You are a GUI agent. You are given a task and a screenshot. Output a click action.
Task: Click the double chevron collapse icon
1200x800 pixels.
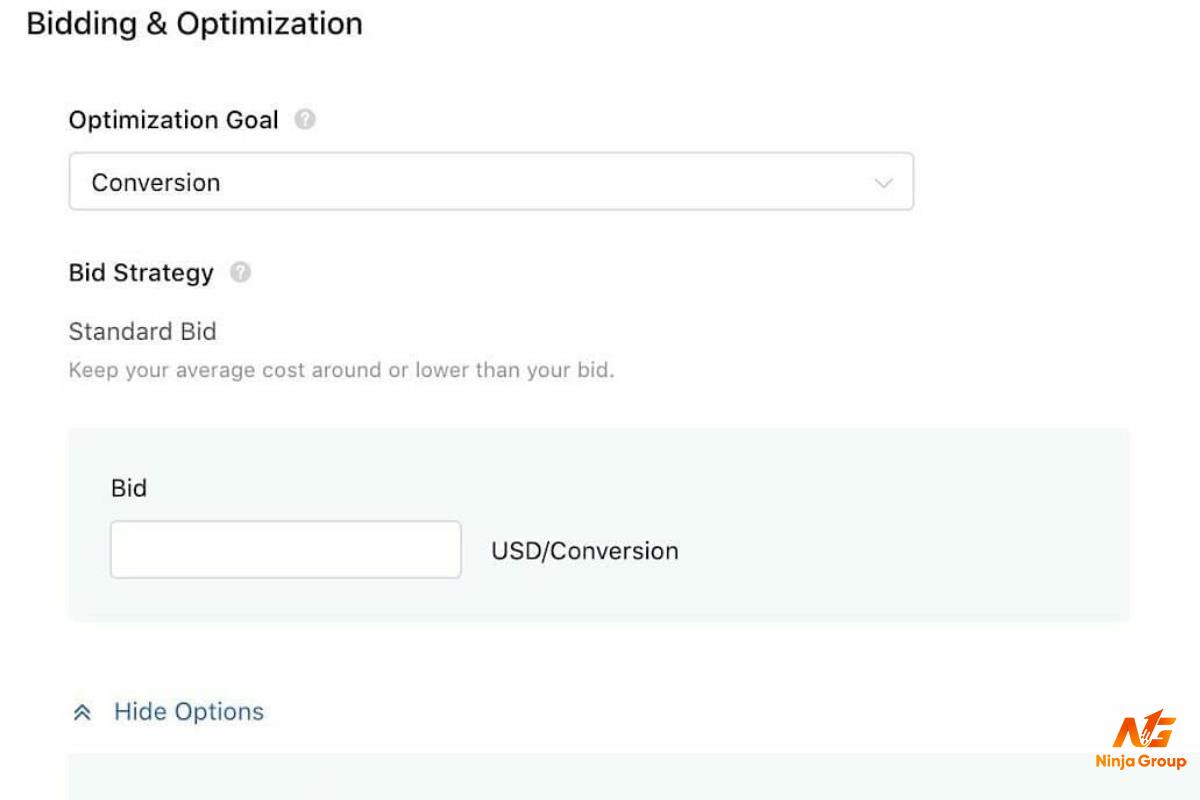tap(83, 712)
